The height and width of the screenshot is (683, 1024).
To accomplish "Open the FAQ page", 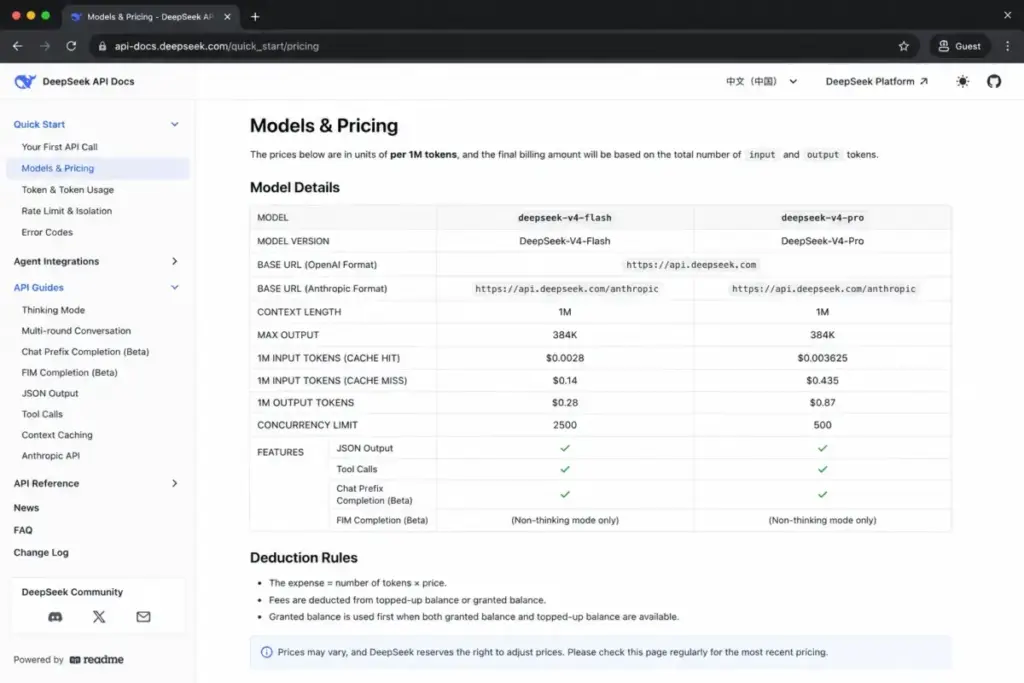I will click(x=23, y=530).
